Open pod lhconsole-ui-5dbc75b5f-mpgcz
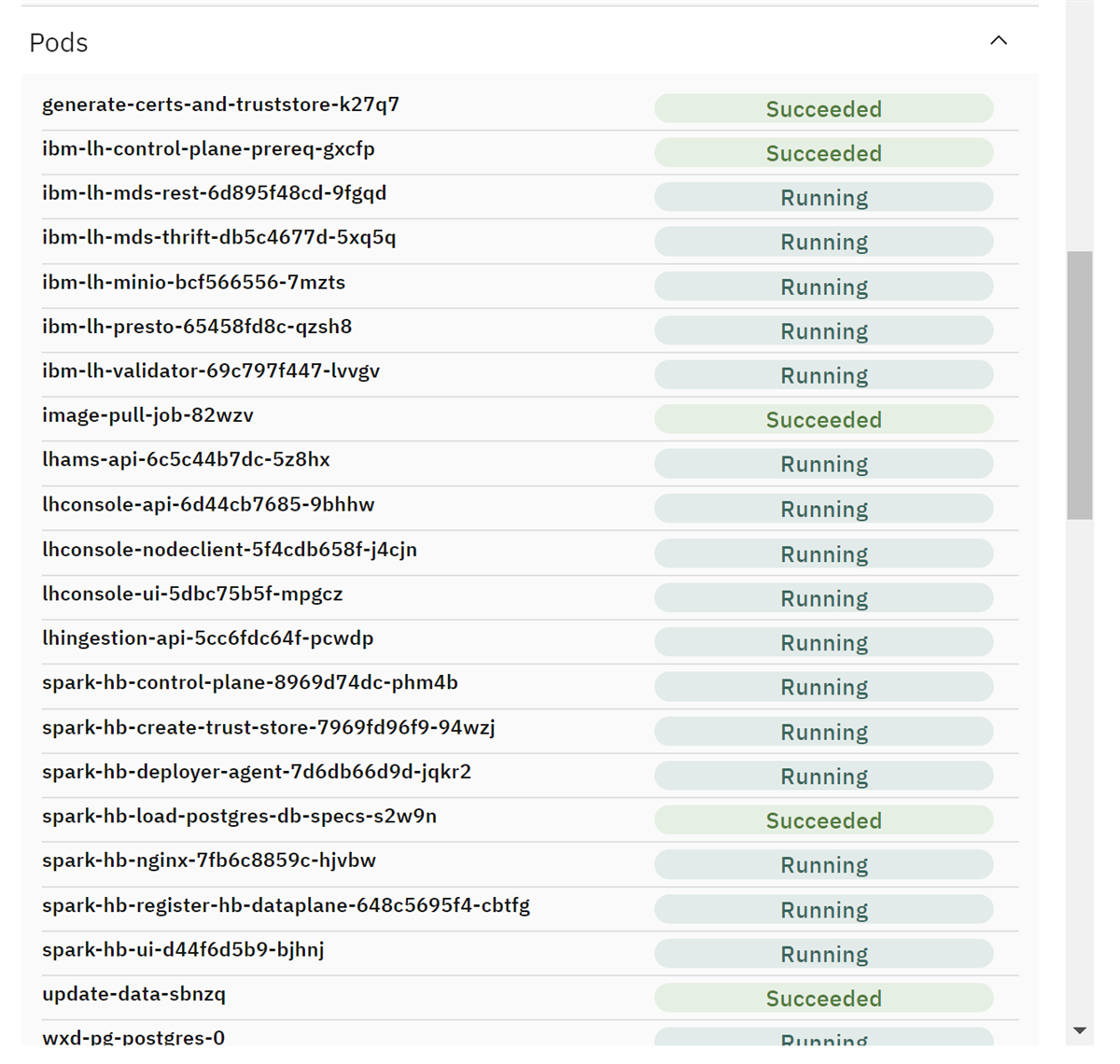Viewport: 1120px width, 1064px height. [192, 594]
